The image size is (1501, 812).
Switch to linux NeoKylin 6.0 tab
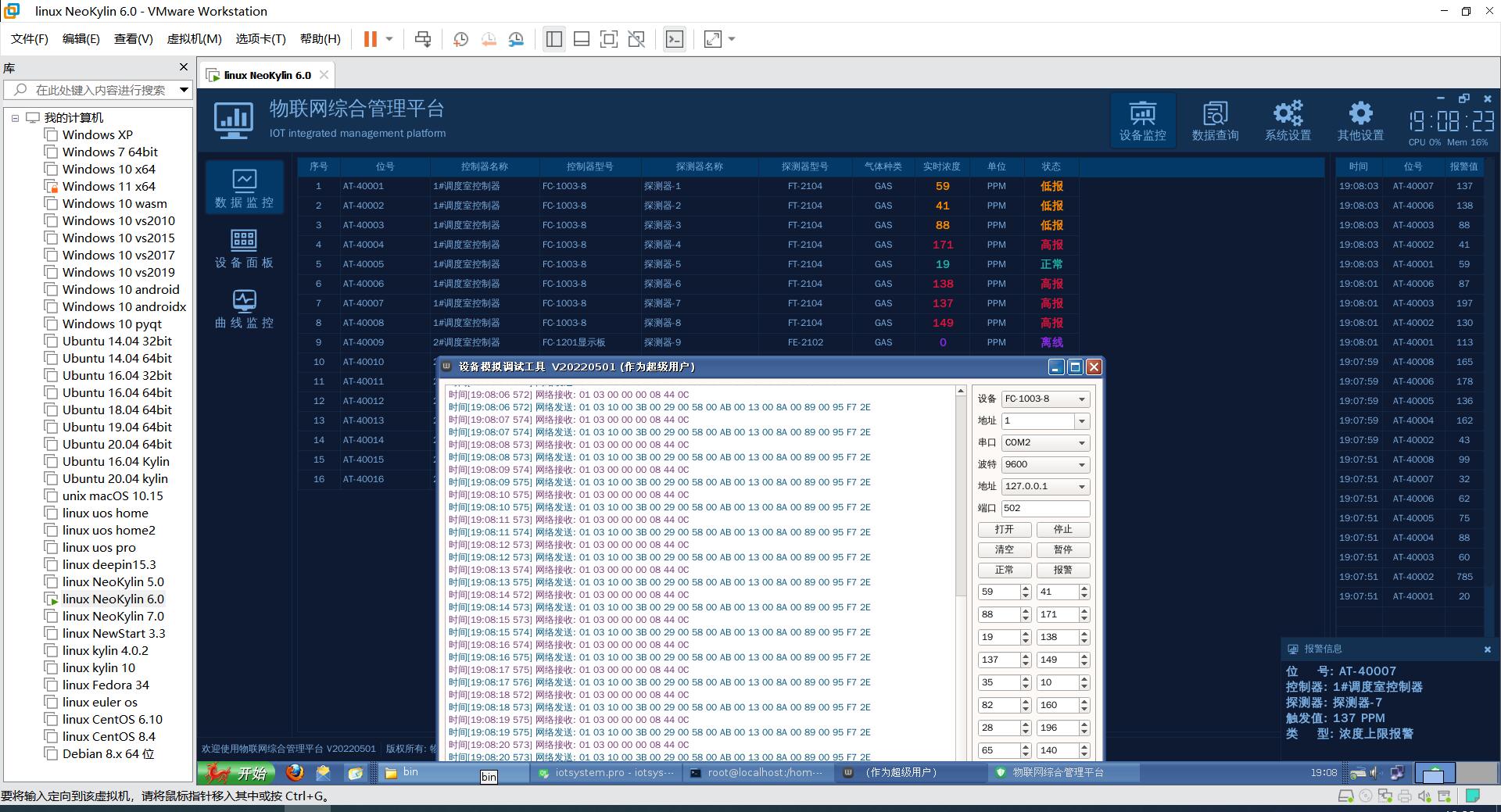point(267,75)
